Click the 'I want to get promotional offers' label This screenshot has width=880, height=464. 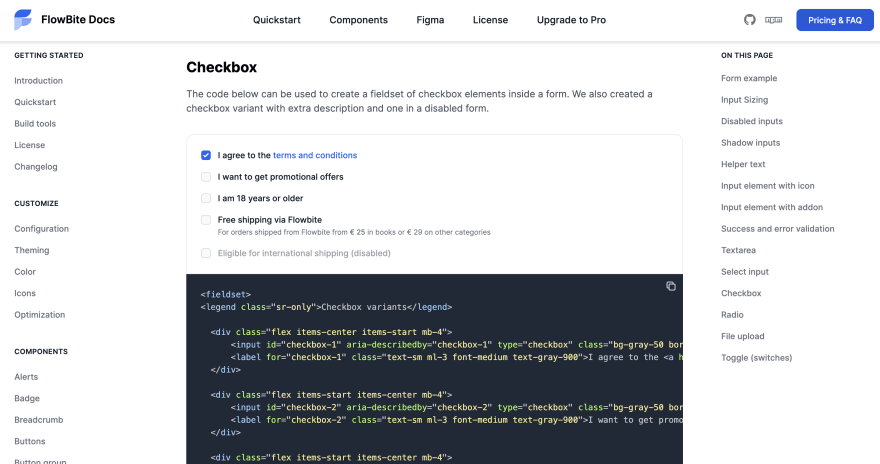click(x=281, y=177)
